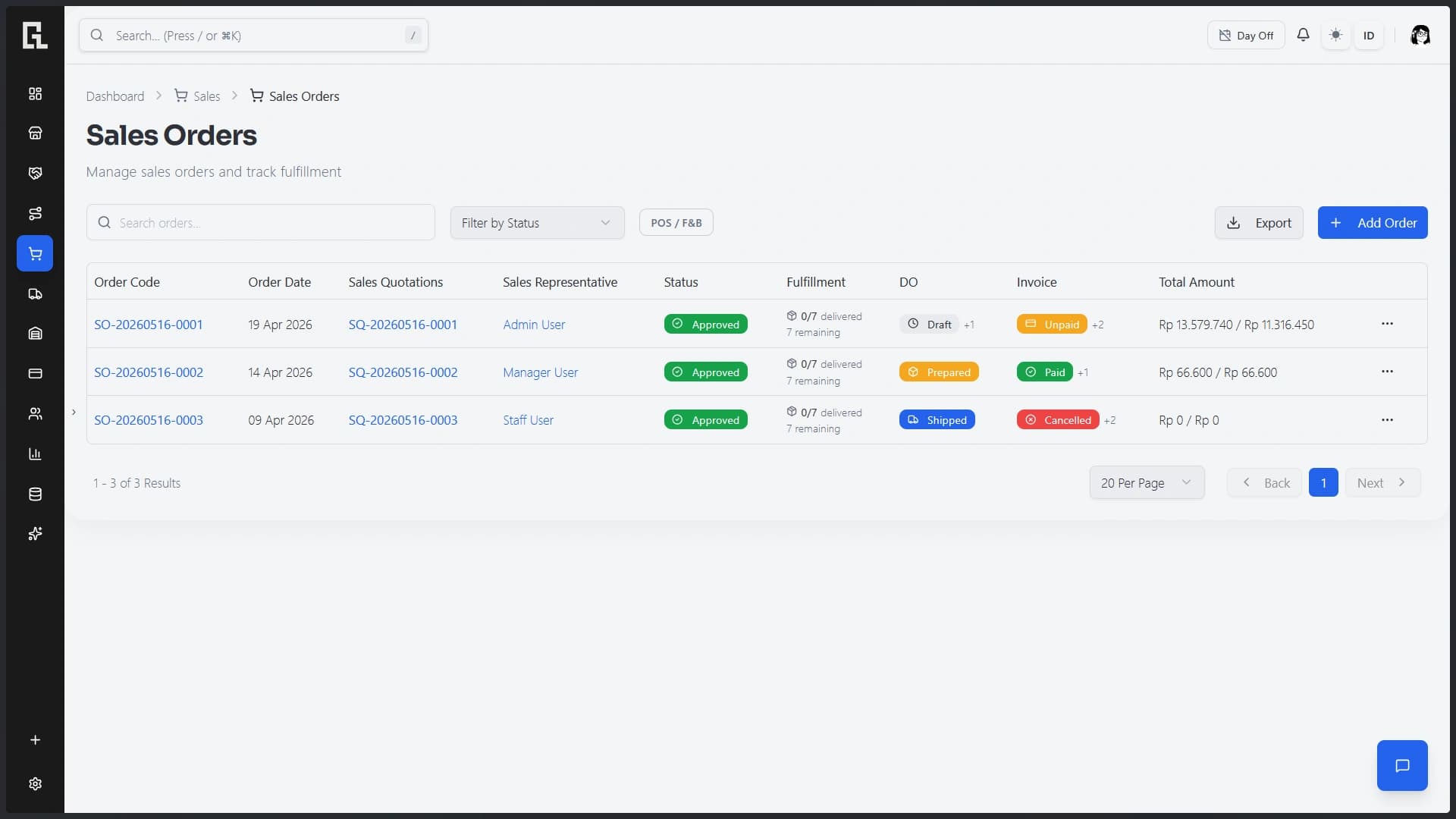1456x819 pixels.
Task: Click the Approved status of SO-20260516-0001
Action: (706, 324)
